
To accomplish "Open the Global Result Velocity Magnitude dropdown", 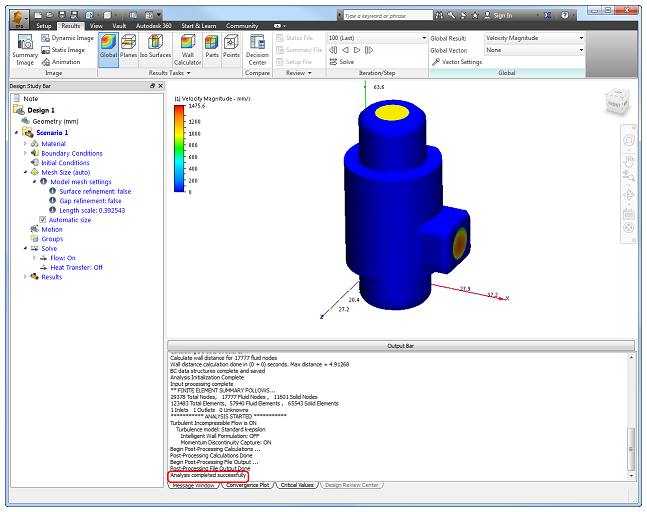I will click(535, 38).
